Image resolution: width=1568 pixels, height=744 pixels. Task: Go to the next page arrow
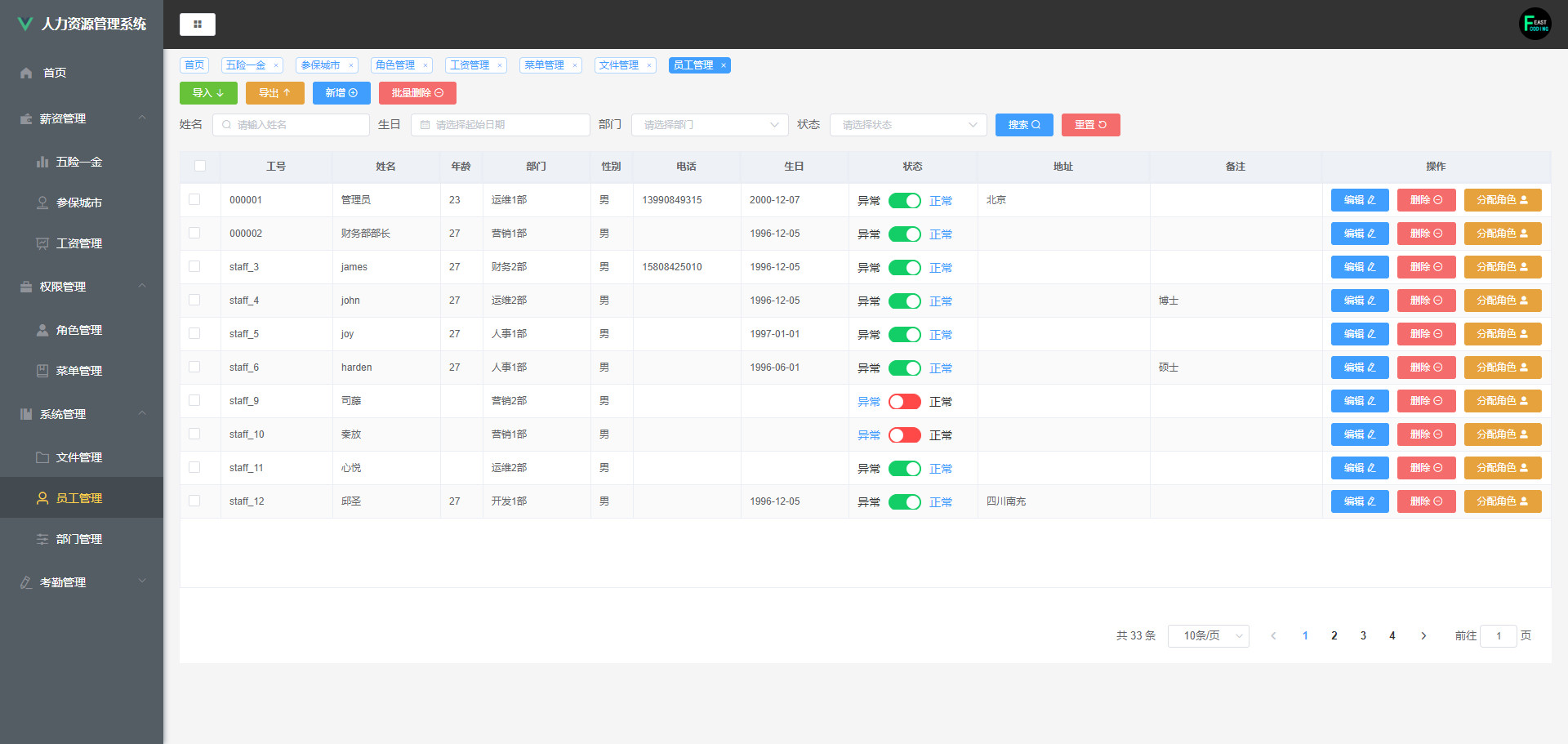(x=1423, y=635)
